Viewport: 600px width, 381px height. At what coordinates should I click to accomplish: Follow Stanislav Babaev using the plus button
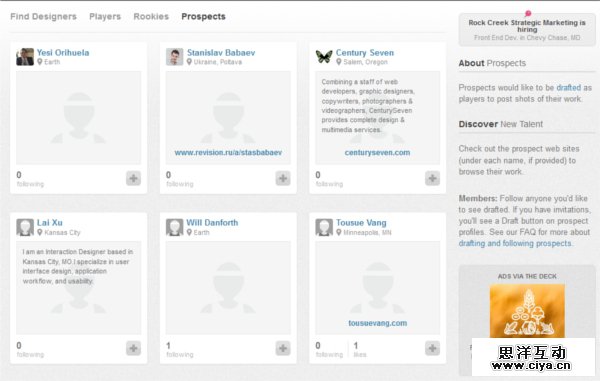click(x=283, y=178)
